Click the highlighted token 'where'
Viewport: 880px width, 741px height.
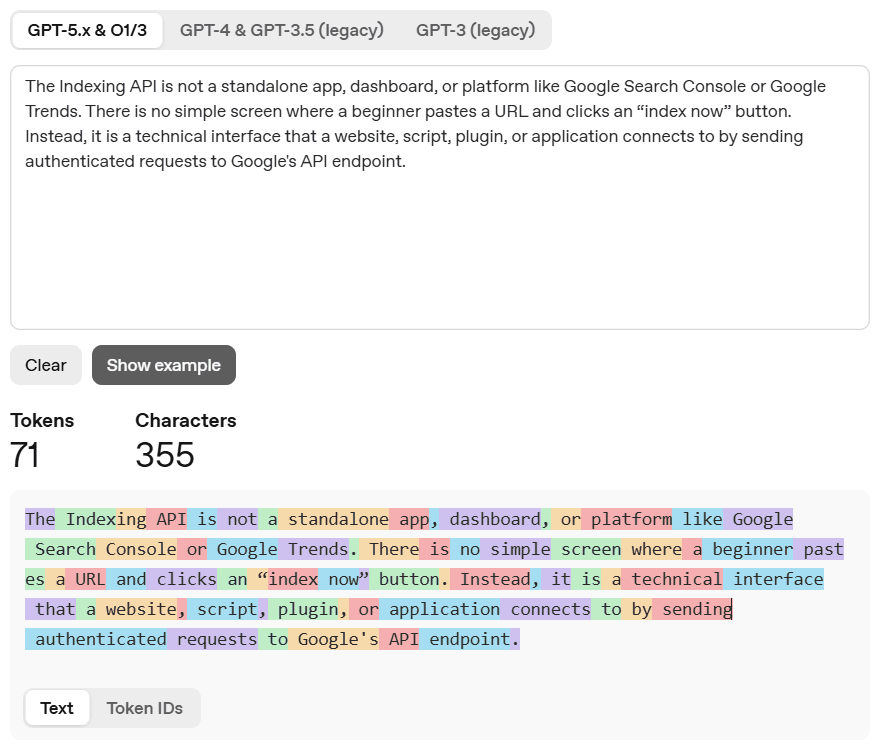[652, 549]
